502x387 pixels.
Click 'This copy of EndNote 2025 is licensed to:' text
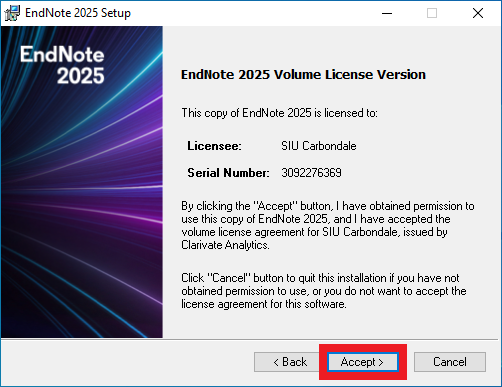279,113
